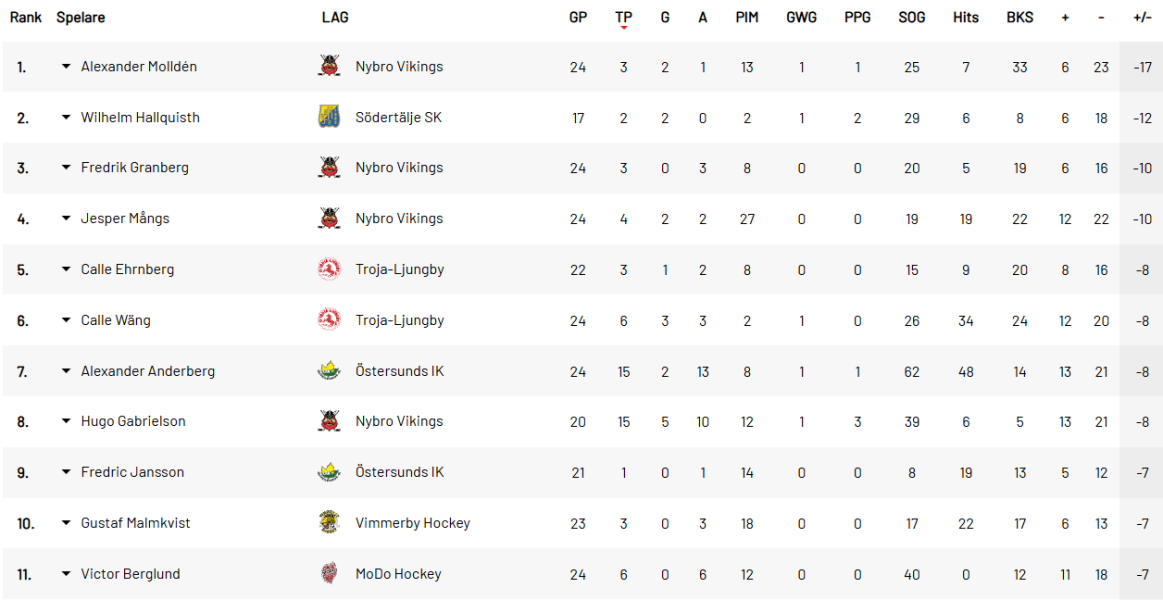Screen dimensions: 1163x600
Task: Open Gustaf Malmkvist player link
Action: pyautogui.click(x=135, y=523)
